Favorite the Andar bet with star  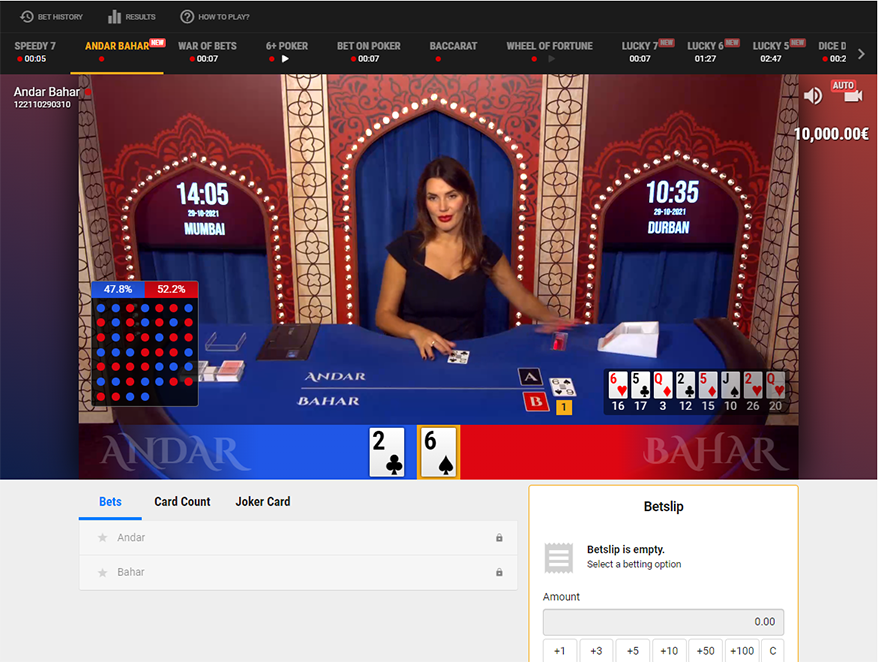pos(102,538)
